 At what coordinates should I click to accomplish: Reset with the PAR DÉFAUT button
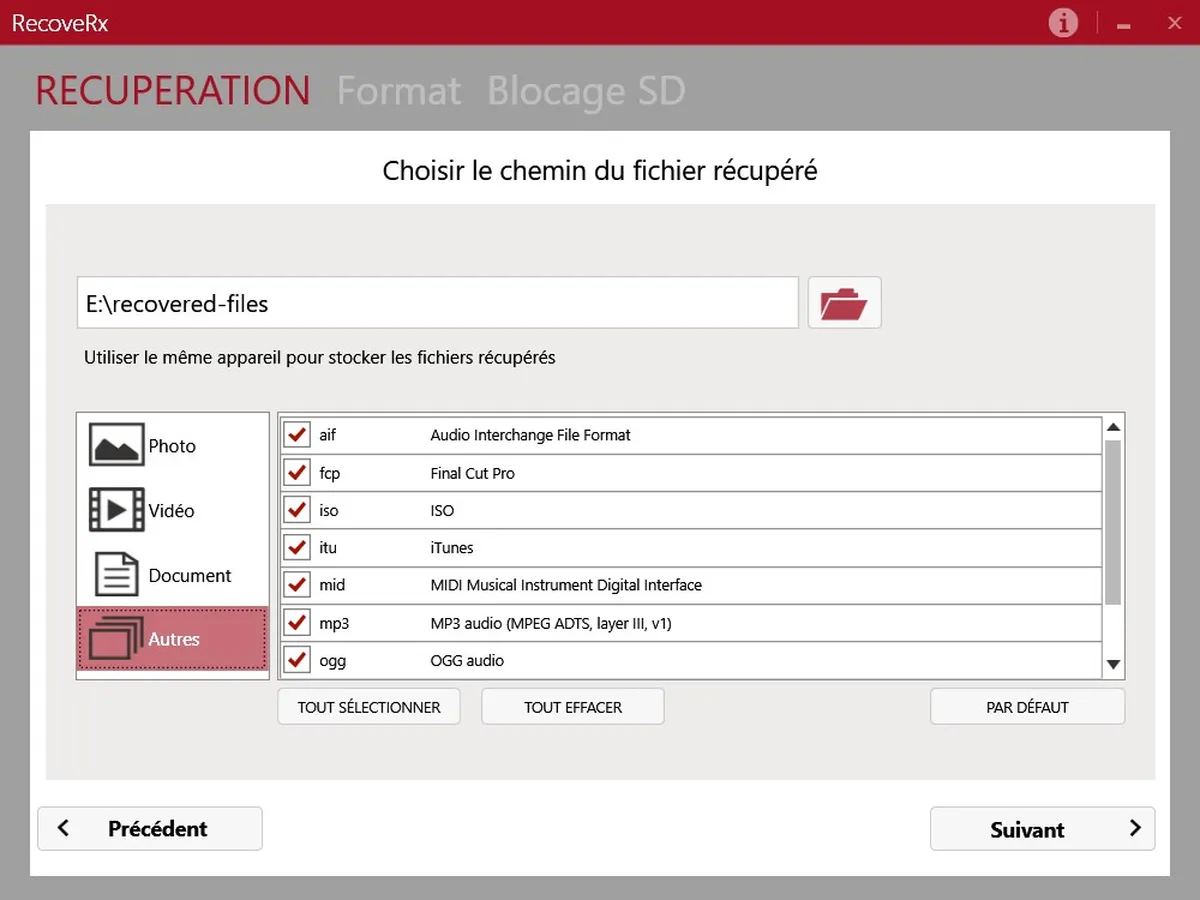point(1027,707)
